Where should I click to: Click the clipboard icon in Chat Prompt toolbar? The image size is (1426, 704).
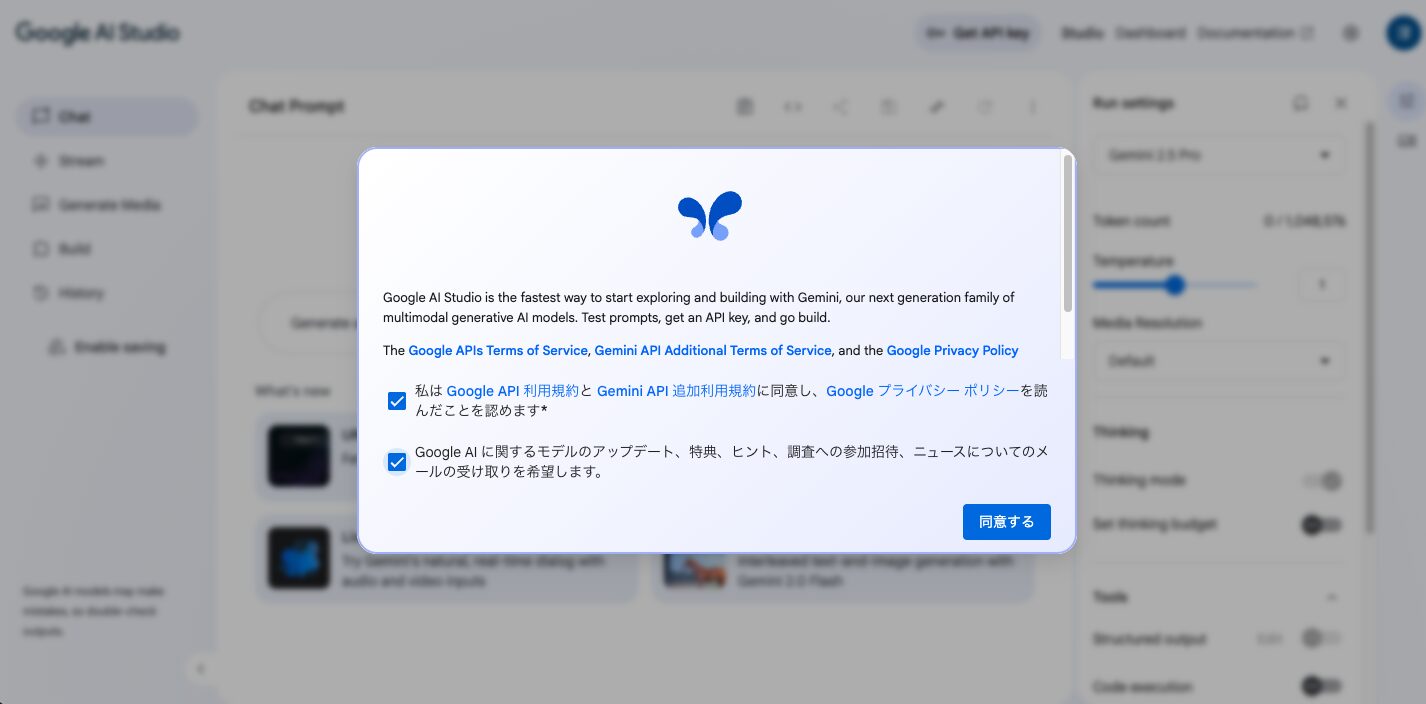744,106
